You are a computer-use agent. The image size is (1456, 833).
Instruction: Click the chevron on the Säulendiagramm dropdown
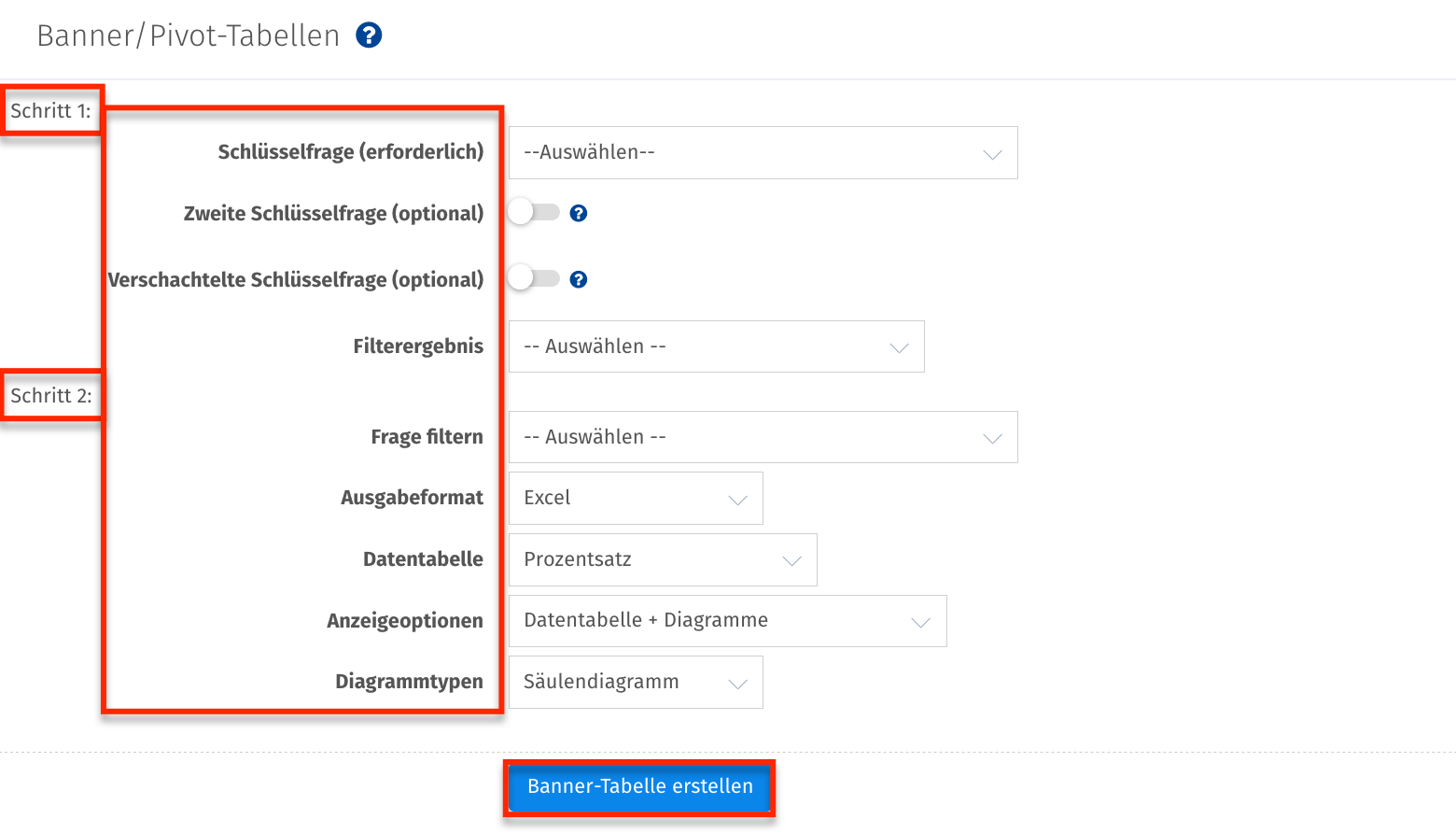coord(738,682)
